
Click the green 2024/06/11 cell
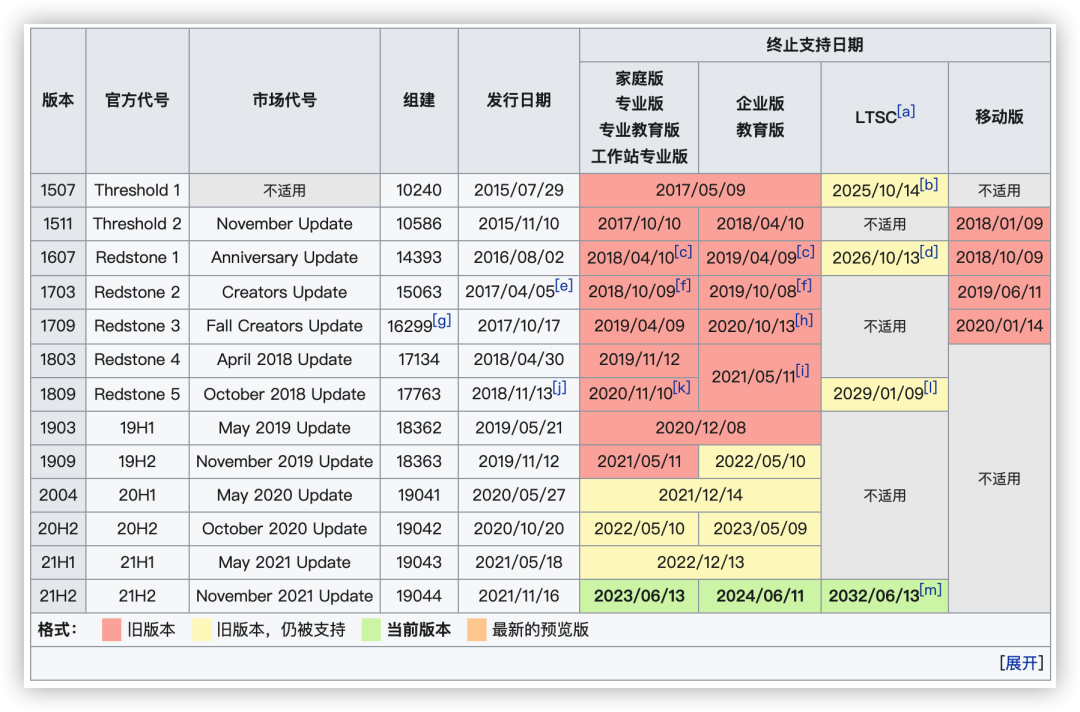pyautogui.click(x=760, y=596)
